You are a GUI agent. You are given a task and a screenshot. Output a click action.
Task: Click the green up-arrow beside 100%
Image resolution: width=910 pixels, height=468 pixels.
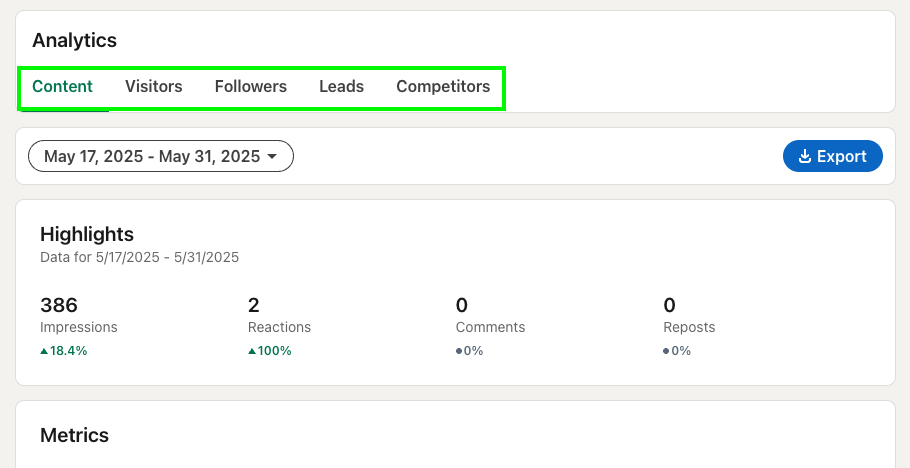pyautogui.click(x=252, y=351)
